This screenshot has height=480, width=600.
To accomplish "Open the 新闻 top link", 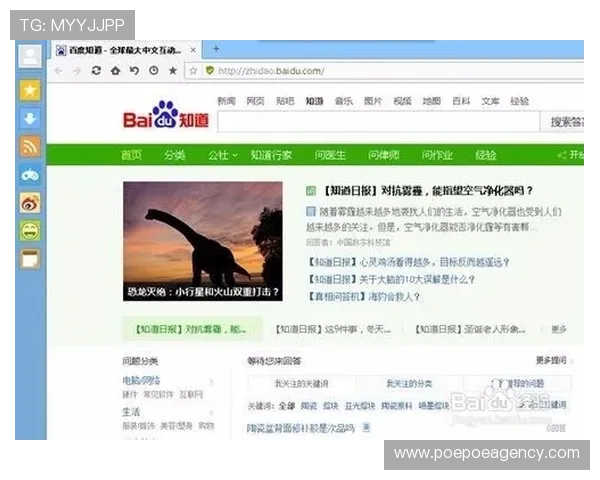I will pyautogui.click(x=227, y=101).
